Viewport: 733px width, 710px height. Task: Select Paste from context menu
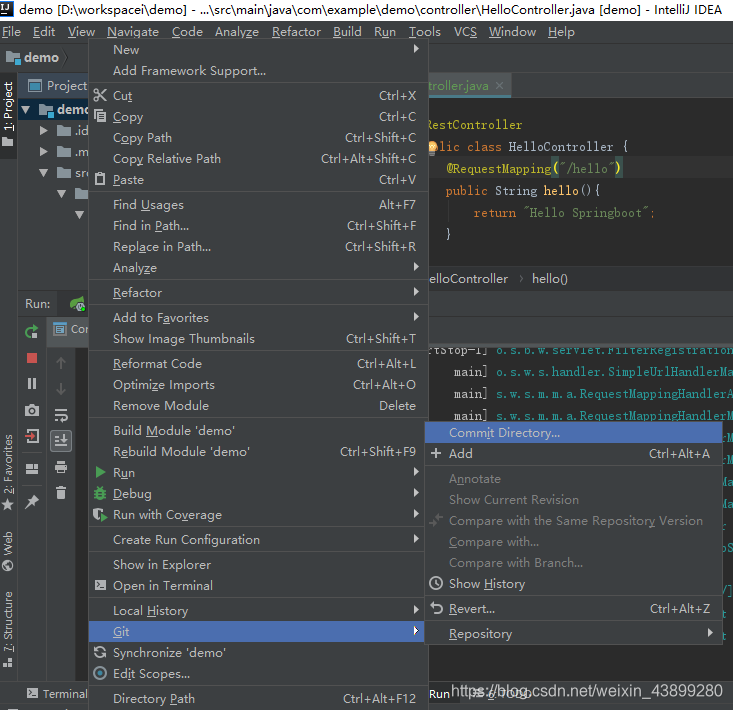(258, 180)
